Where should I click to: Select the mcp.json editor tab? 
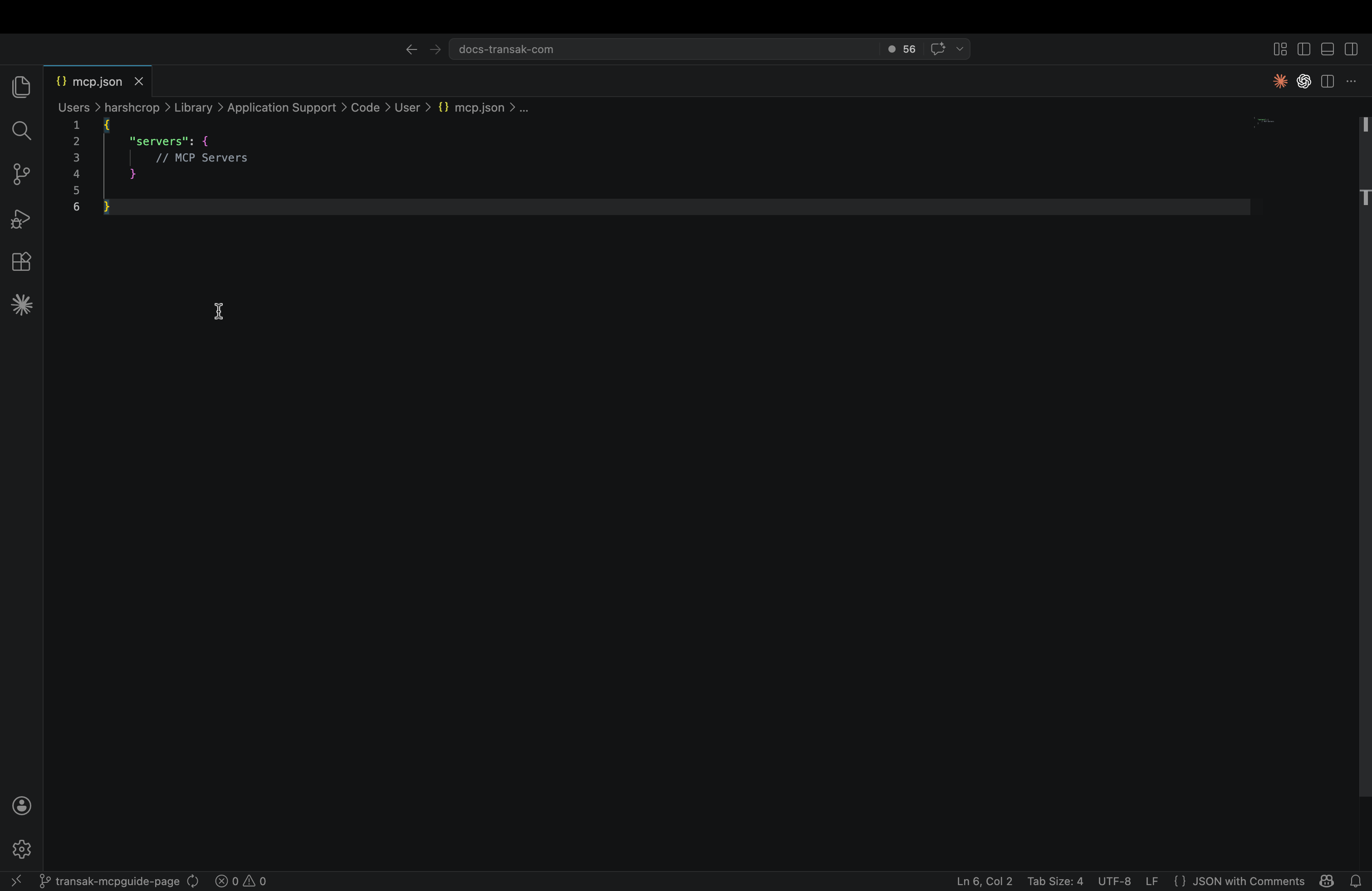97,81
